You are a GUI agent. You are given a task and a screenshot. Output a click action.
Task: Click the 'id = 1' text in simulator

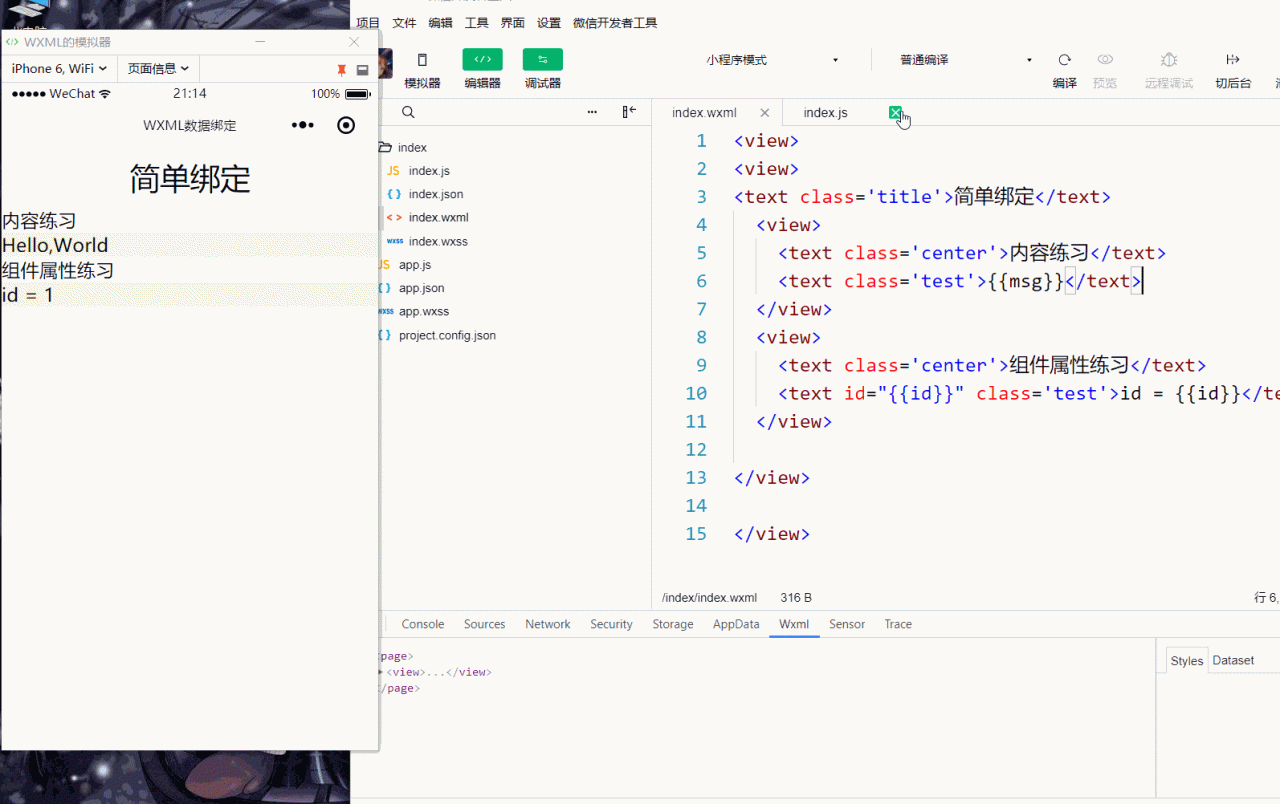click(x=28, y=295)
